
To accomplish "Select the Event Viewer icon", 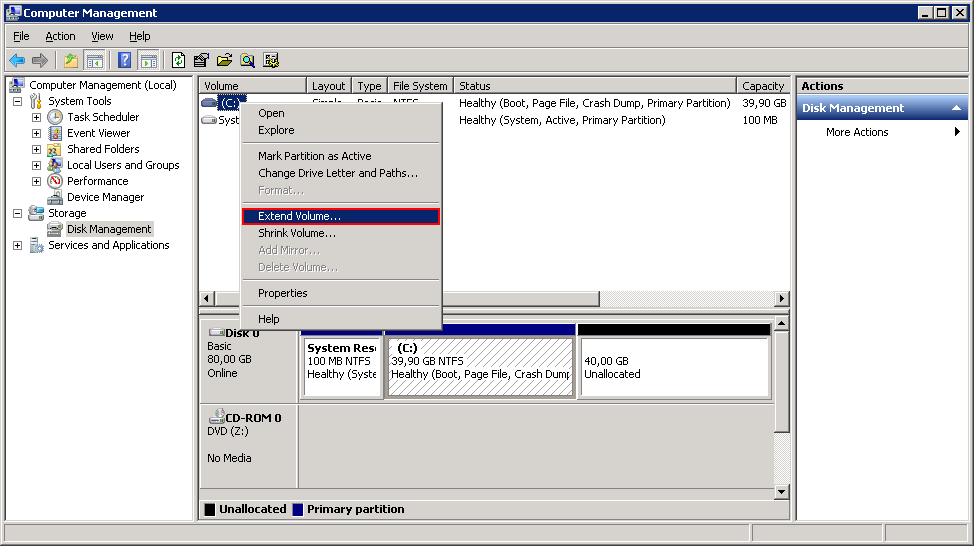I will pos(55,133).
